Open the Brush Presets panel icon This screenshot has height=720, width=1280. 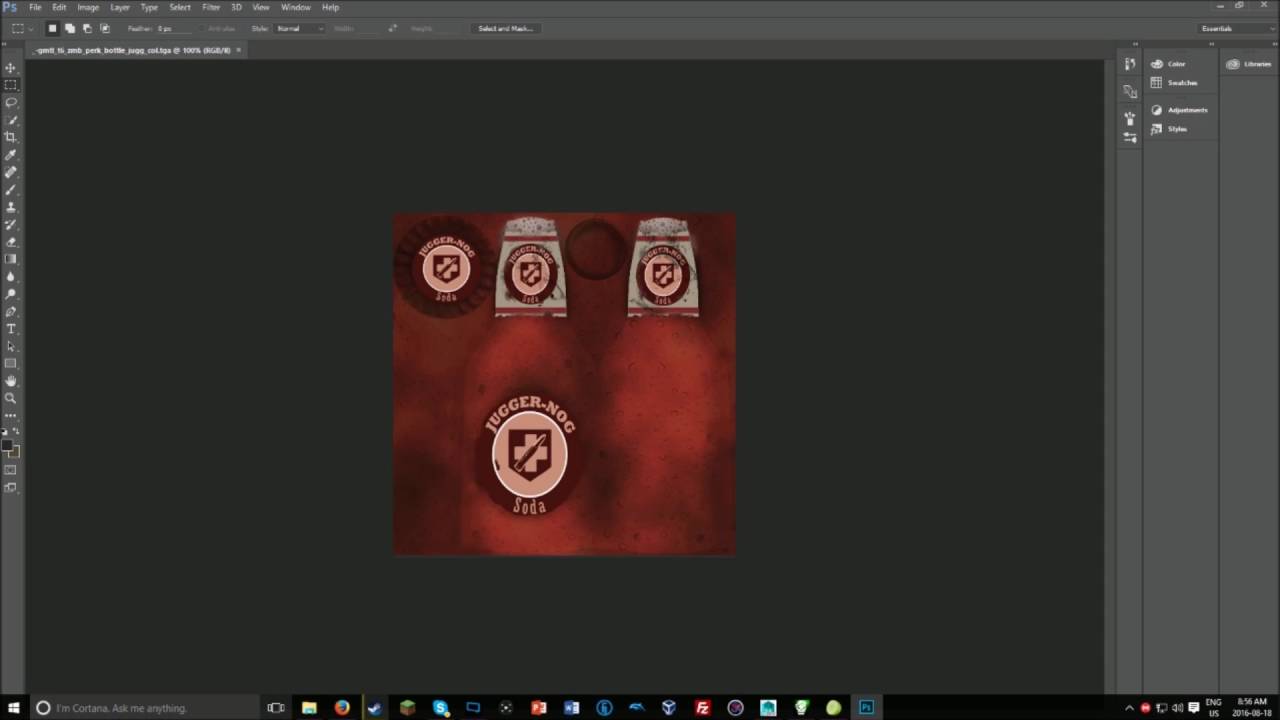[x=1130, y=118]
